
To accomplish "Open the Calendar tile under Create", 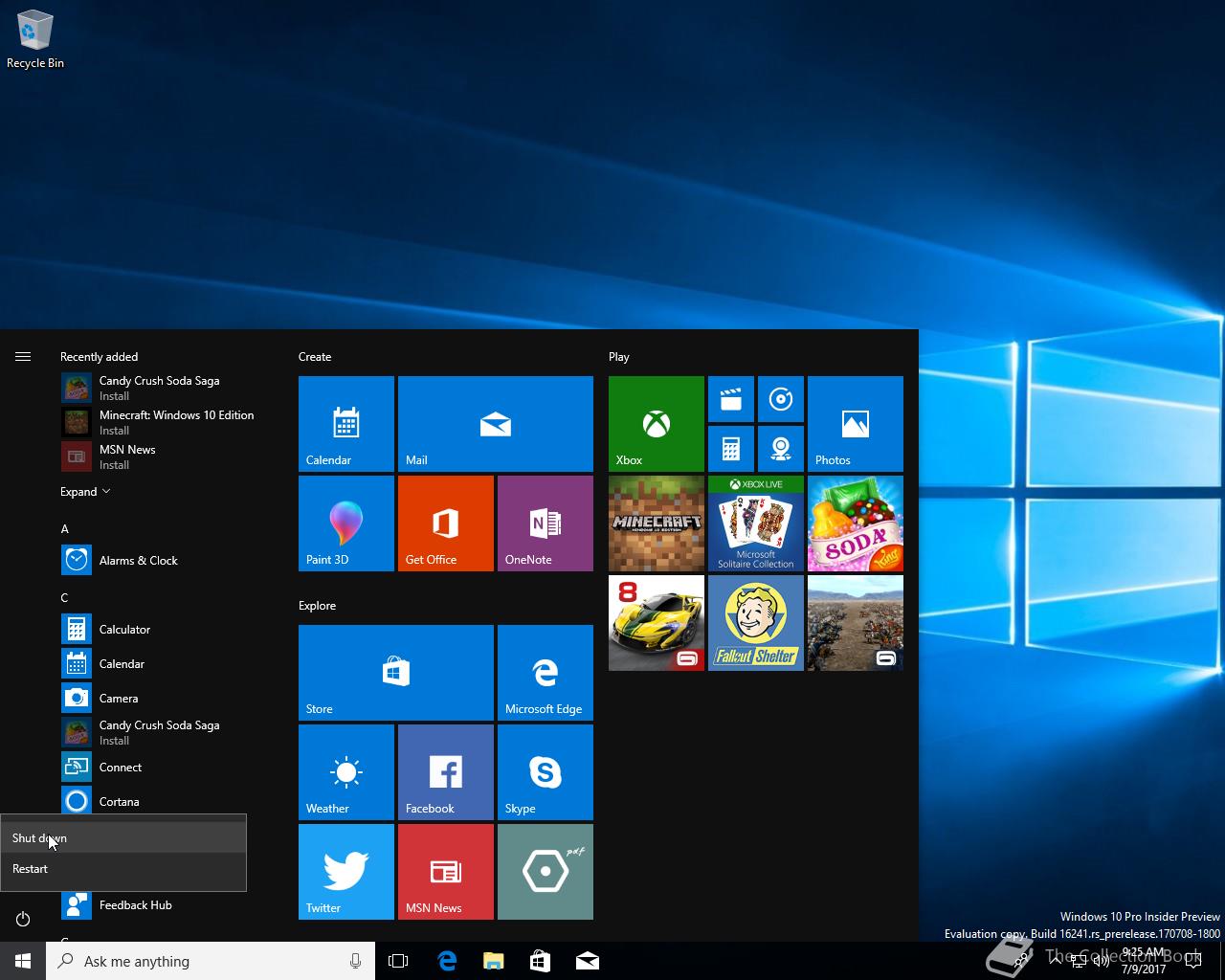I will (346, 424).
